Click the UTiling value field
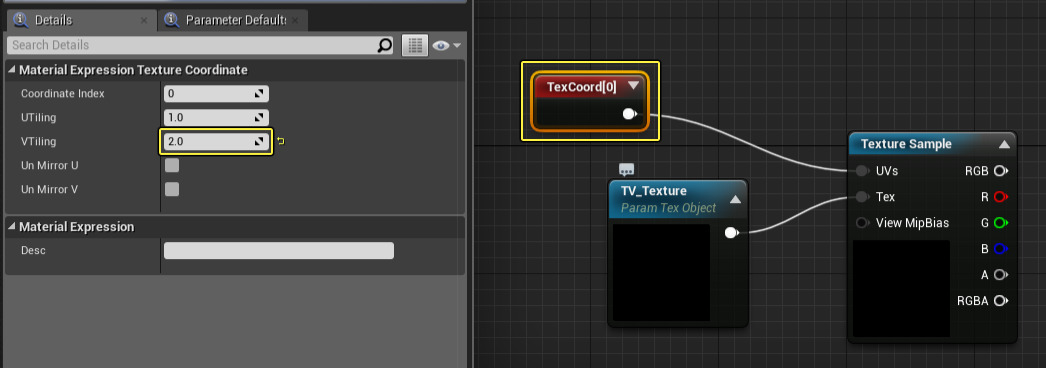 coord(216,118)
